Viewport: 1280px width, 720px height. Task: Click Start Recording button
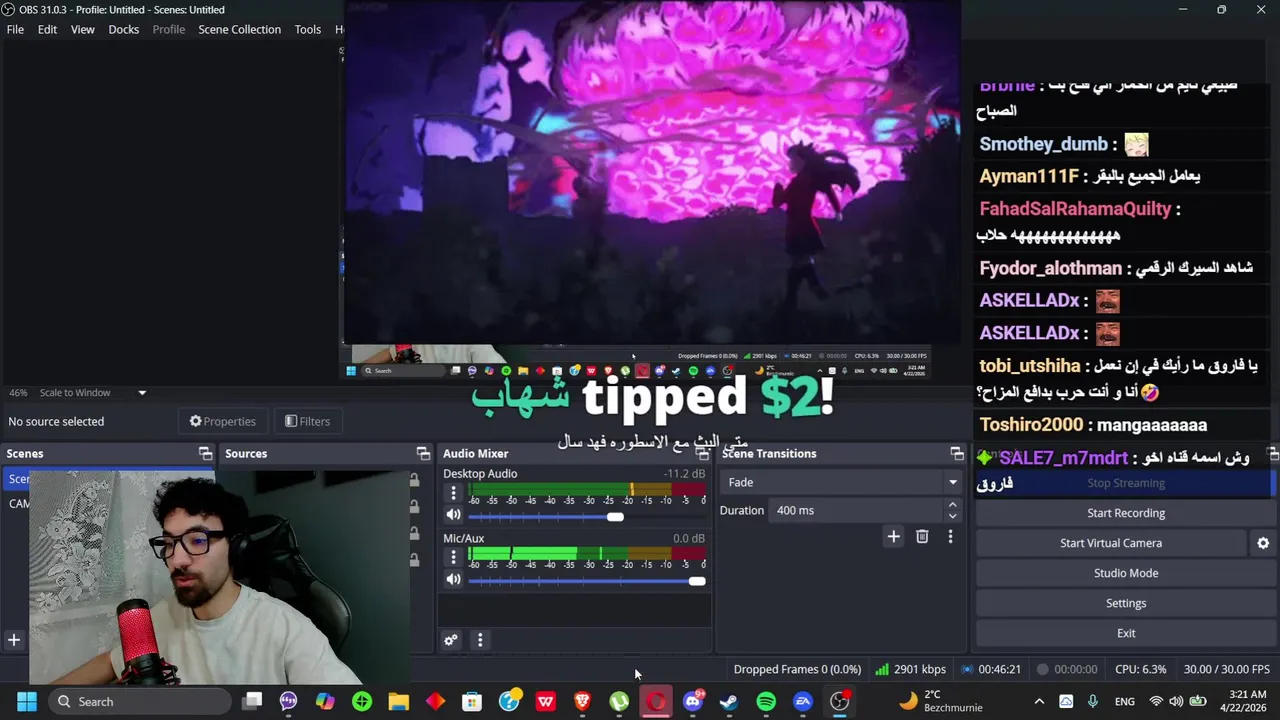[x=1125, y=513]
